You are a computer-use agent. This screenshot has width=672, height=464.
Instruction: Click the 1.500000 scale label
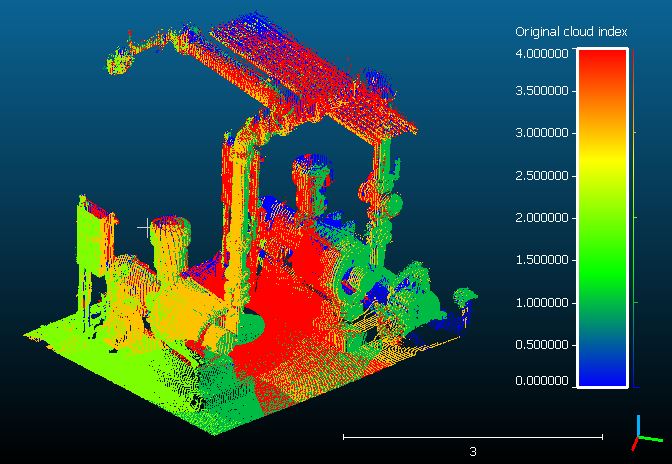click(x=542, y=260)
